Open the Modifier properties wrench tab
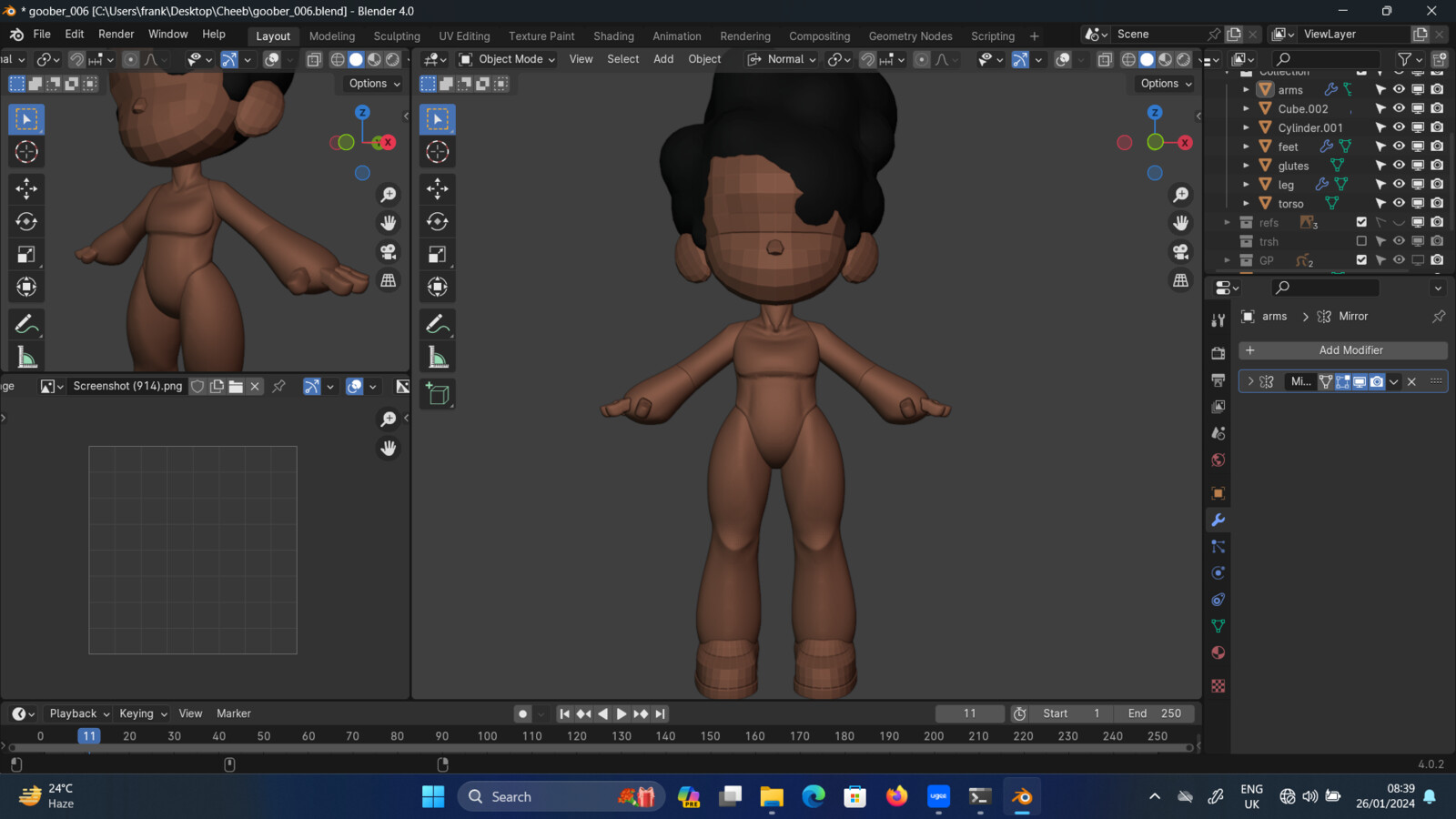The image size is (1456, 819). (x=1218, y=520)
